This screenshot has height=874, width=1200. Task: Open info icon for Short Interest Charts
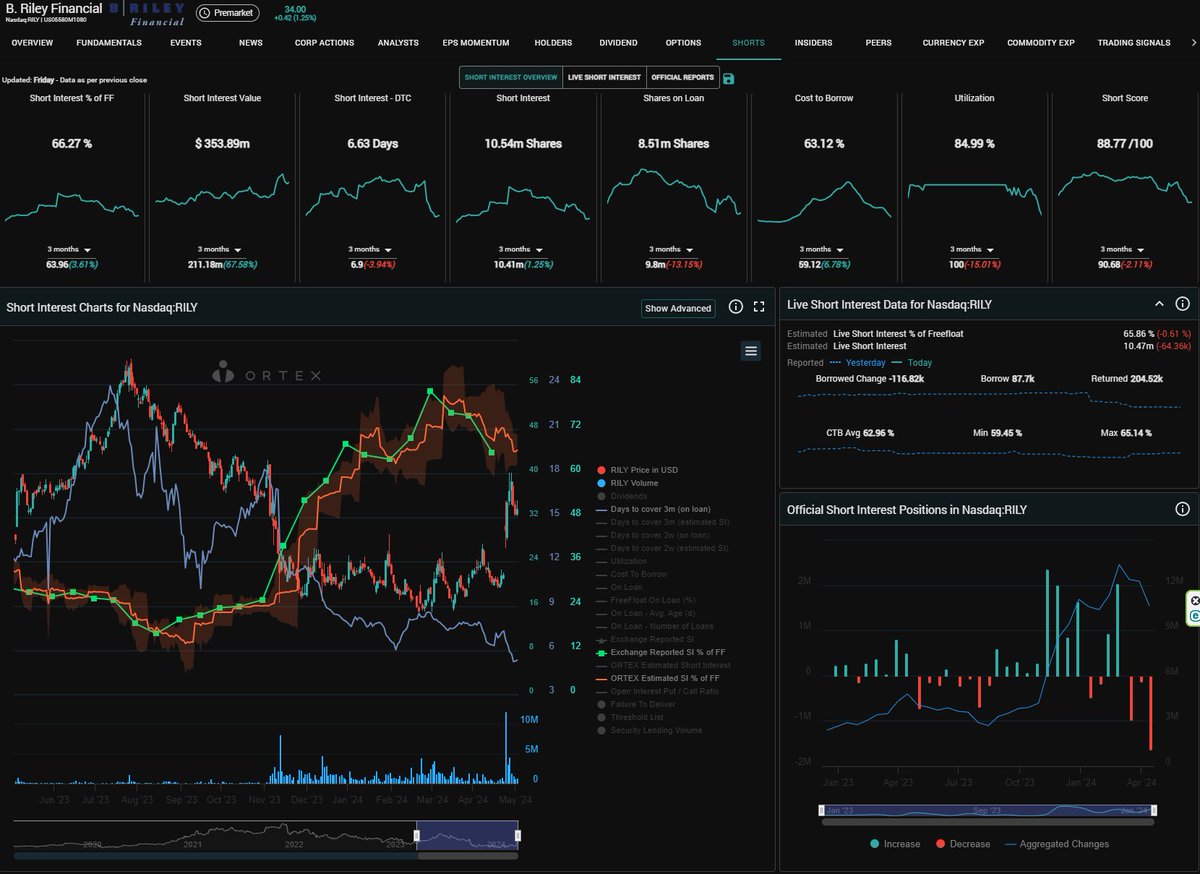coord(736,307)
